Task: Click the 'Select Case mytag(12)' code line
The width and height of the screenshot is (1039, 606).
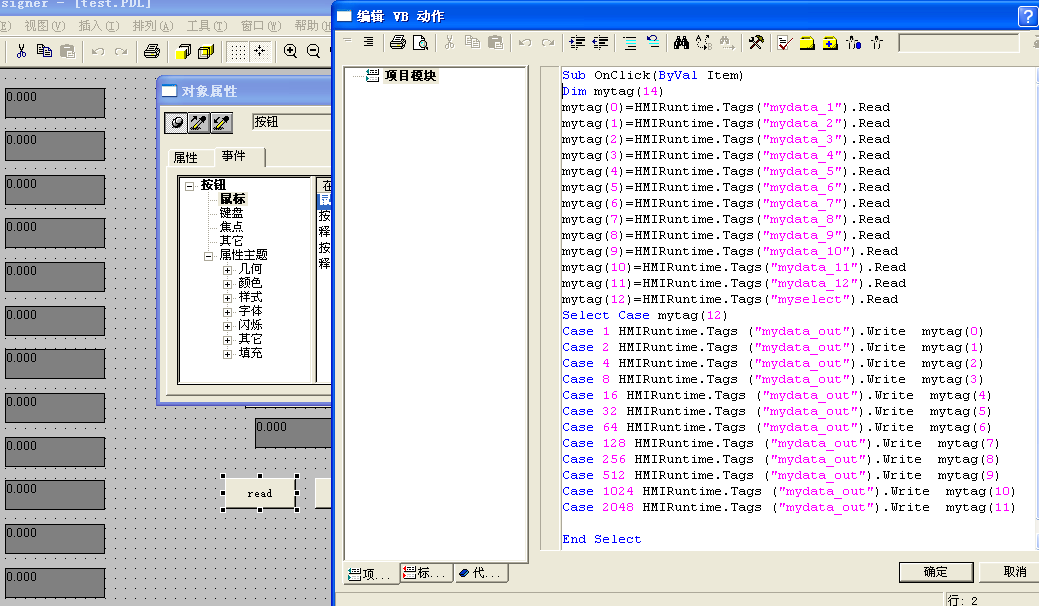Action: point(644,315)
